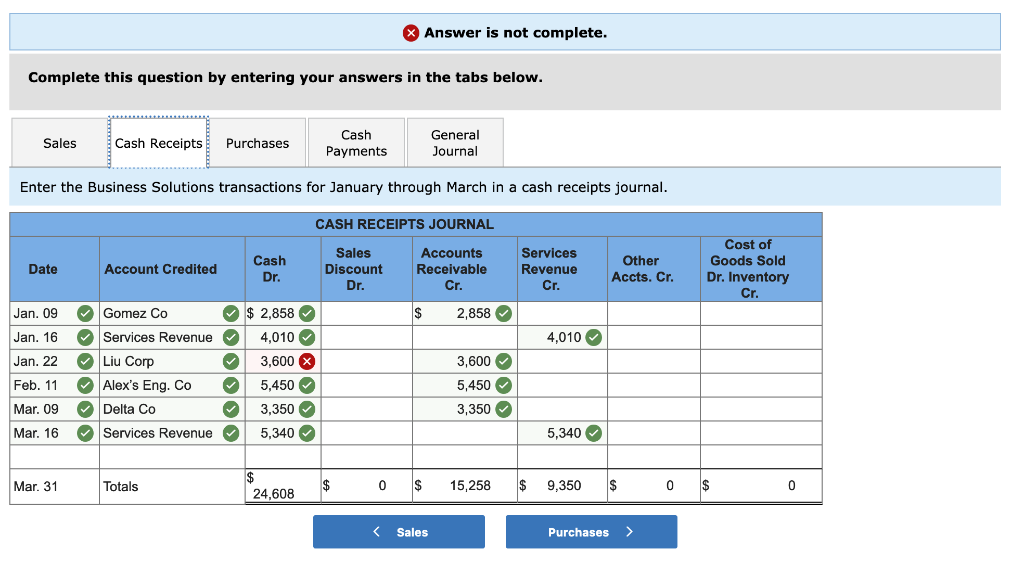Screen dimensions: 1024x562
Task: Click green checkmark next to 3,350 cash
Action: pos(307,409)
